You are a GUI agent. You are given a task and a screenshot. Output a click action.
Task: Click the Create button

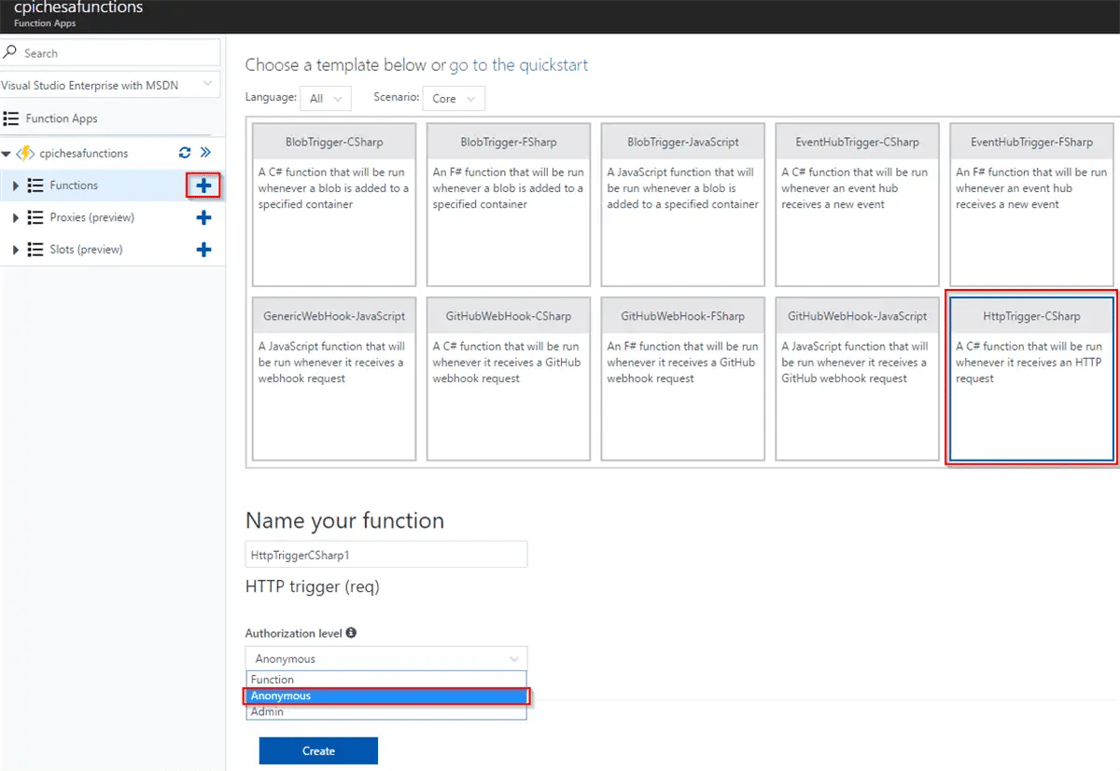pos(318,750)
